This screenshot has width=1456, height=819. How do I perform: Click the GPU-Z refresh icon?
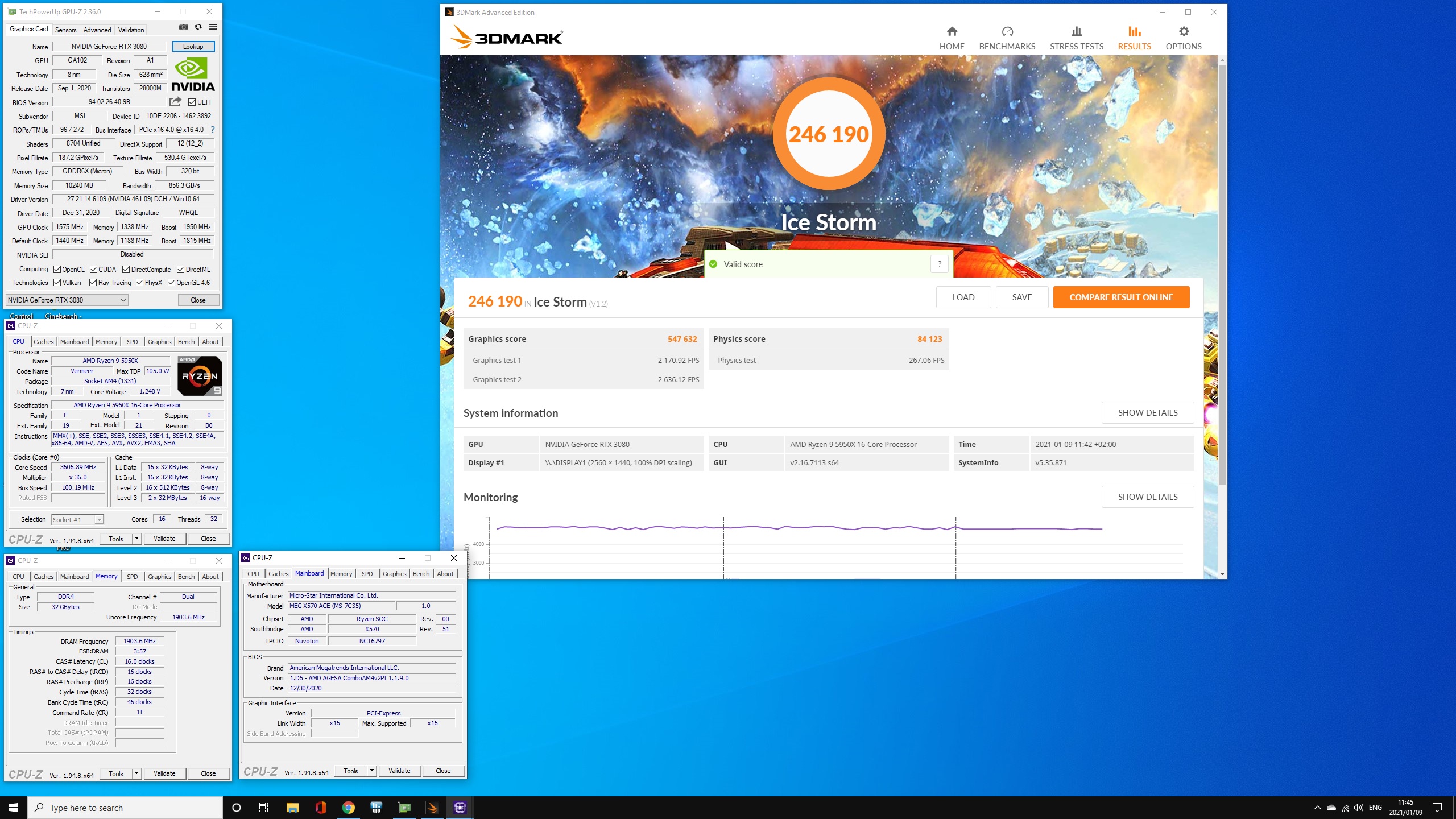point(198,27)
